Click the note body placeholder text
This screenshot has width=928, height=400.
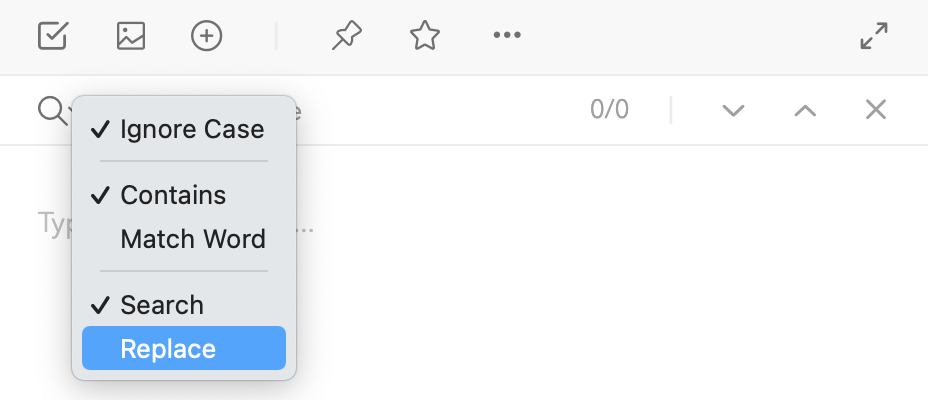175,226
